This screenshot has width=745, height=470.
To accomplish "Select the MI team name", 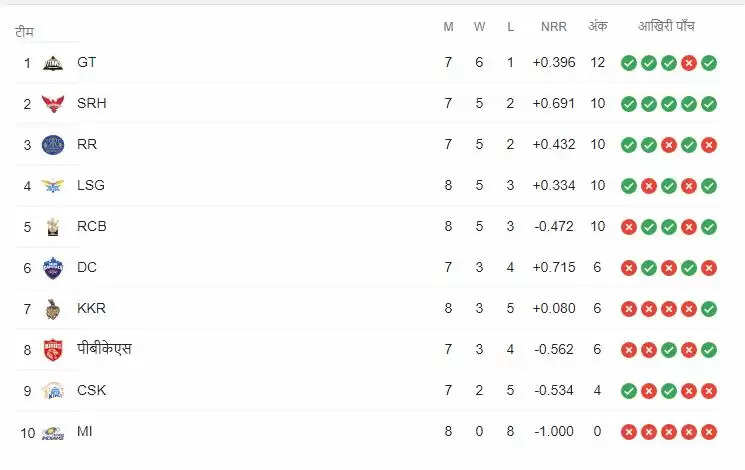I will 85,431.
